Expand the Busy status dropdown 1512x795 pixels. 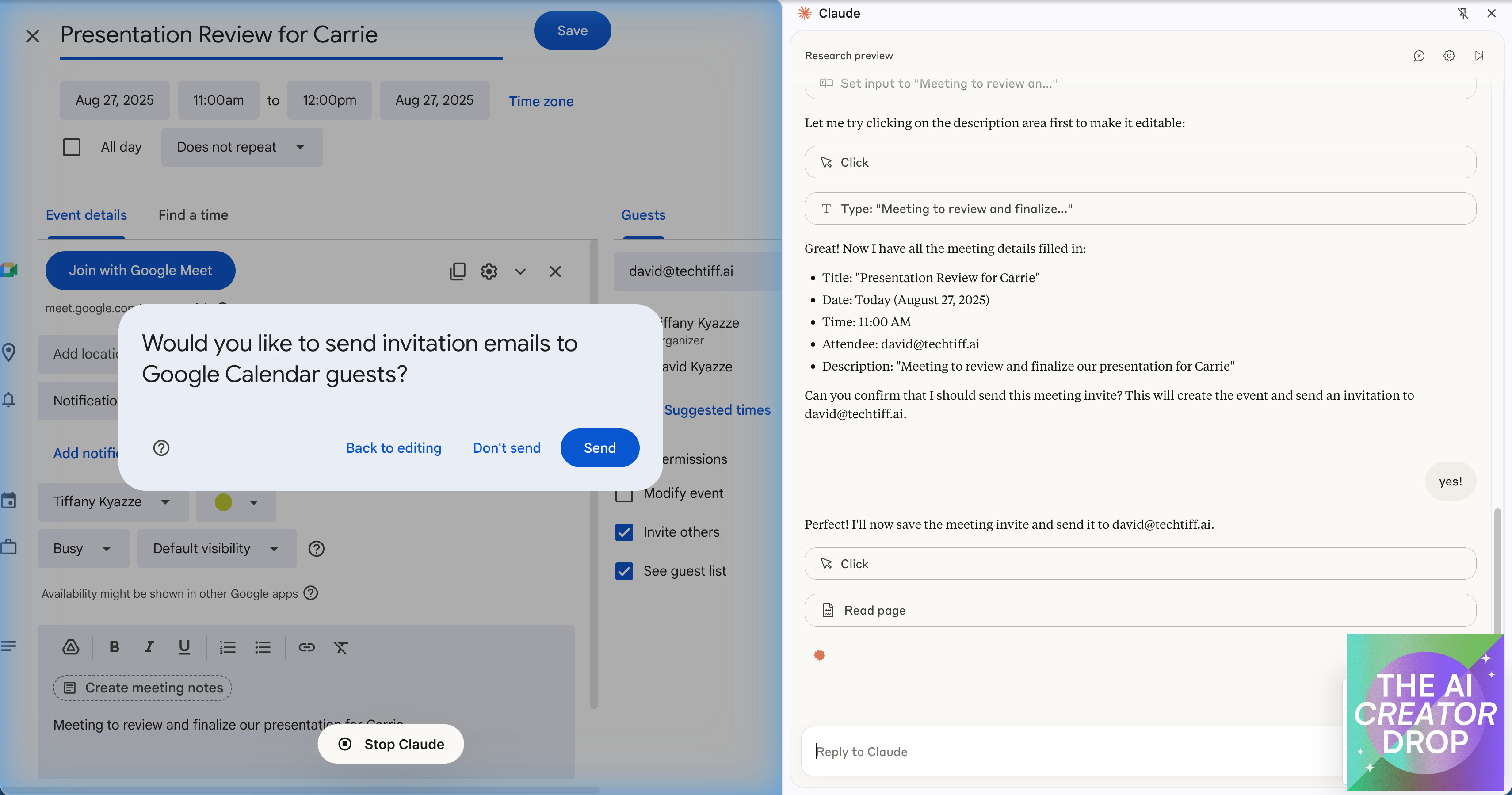83,548
